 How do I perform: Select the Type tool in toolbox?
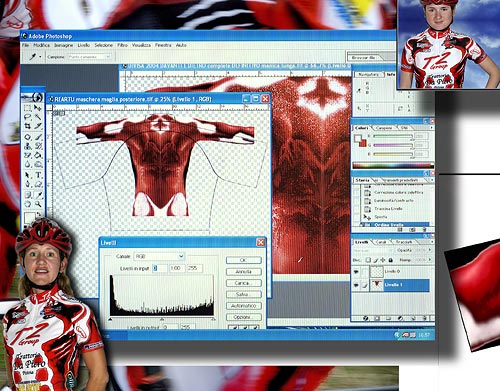(x=39, y=175)
